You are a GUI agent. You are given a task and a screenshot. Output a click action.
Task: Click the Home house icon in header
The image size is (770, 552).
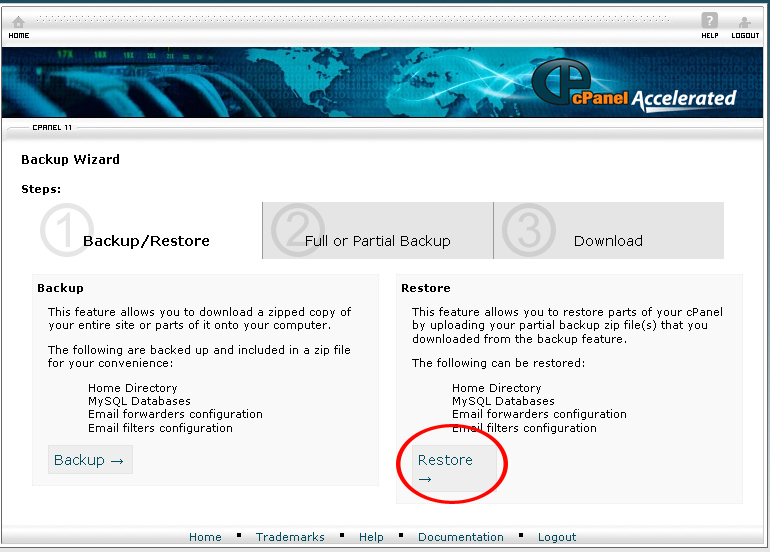[x=18, y=22]
